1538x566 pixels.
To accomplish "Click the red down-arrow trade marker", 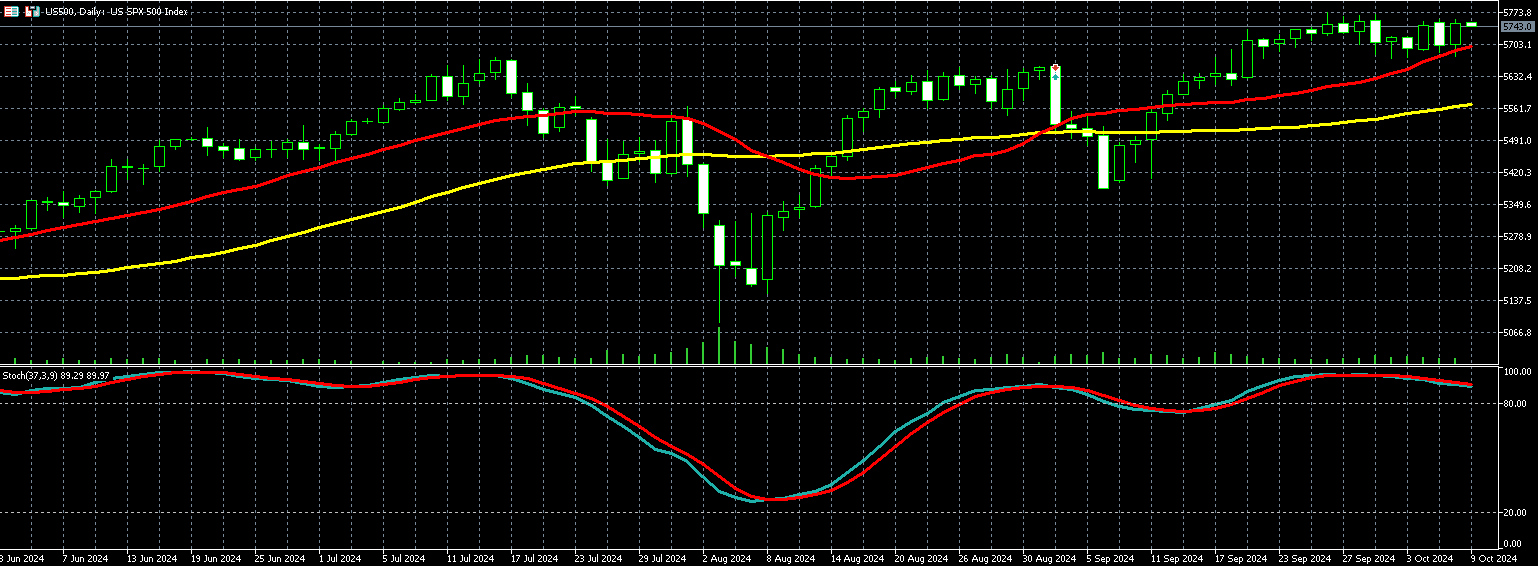I will pos(1055,67).
